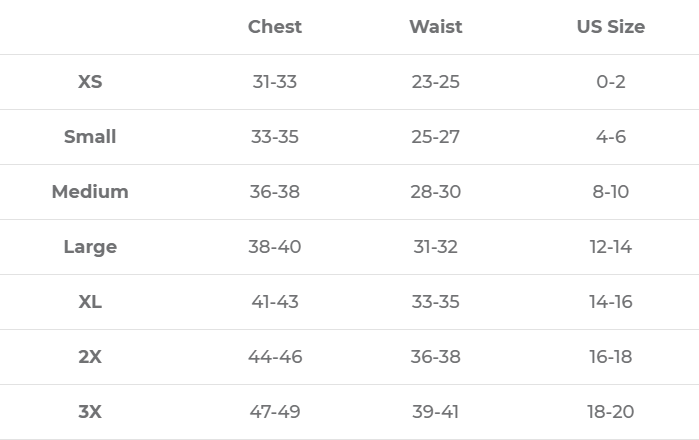The image size is (699, 440).
Task: Select the 2X row label
Action: [x=90, y=357]
